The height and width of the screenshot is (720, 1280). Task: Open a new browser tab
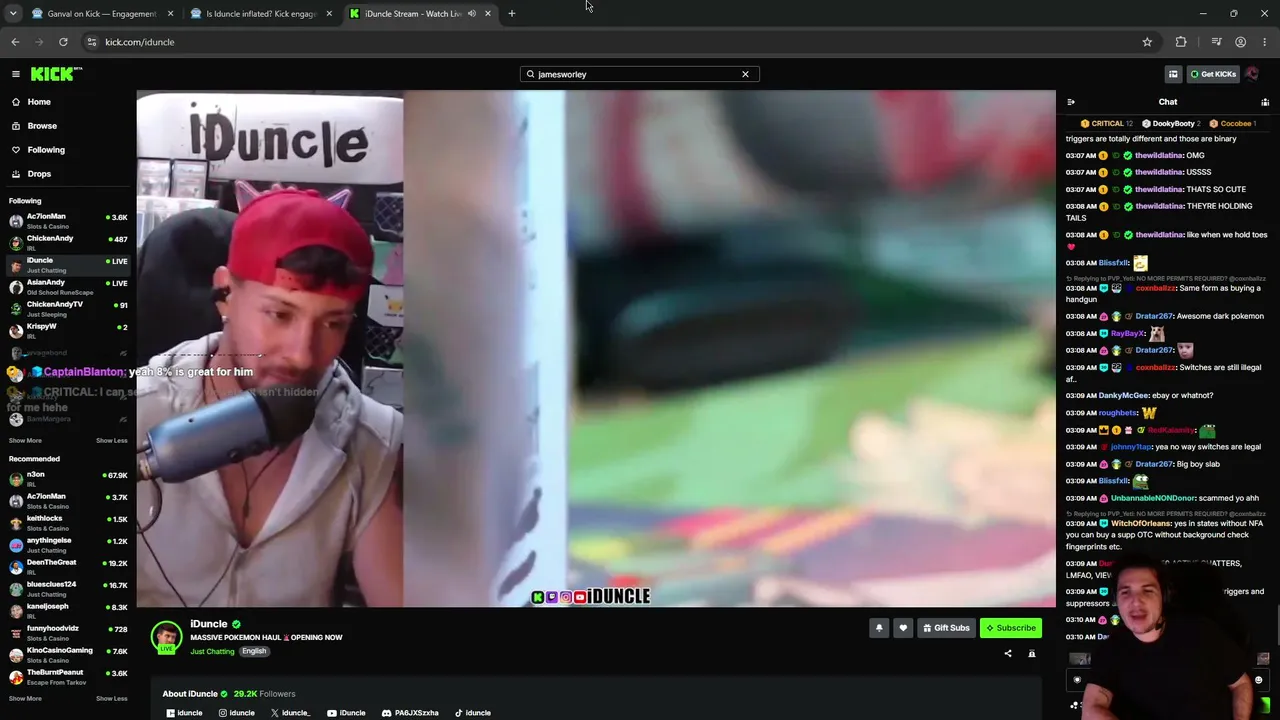click(x=512, y=14)
